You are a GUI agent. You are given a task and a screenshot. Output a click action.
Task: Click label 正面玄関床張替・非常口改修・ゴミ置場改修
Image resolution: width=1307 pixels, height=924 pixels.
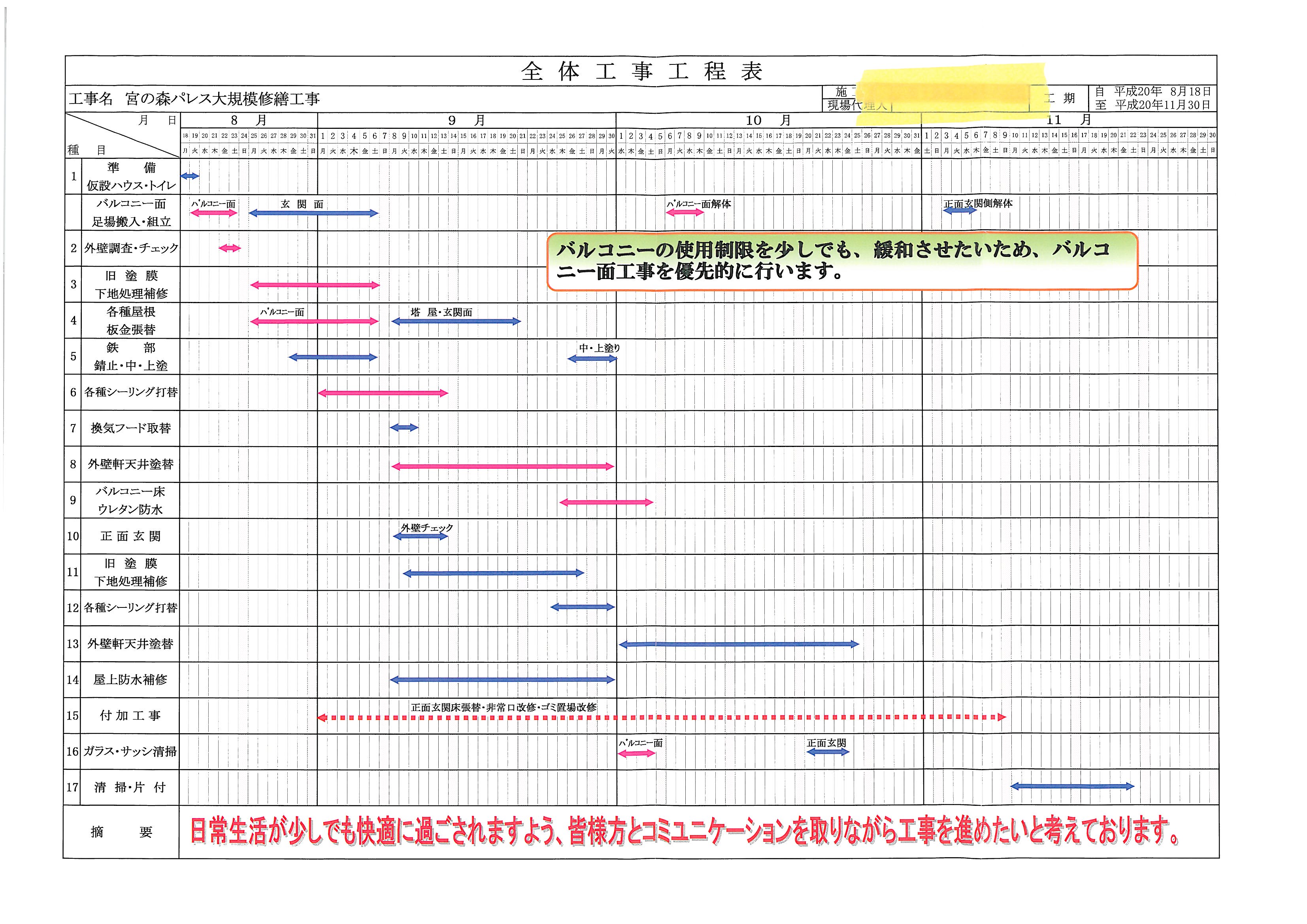tap(504, 708)
